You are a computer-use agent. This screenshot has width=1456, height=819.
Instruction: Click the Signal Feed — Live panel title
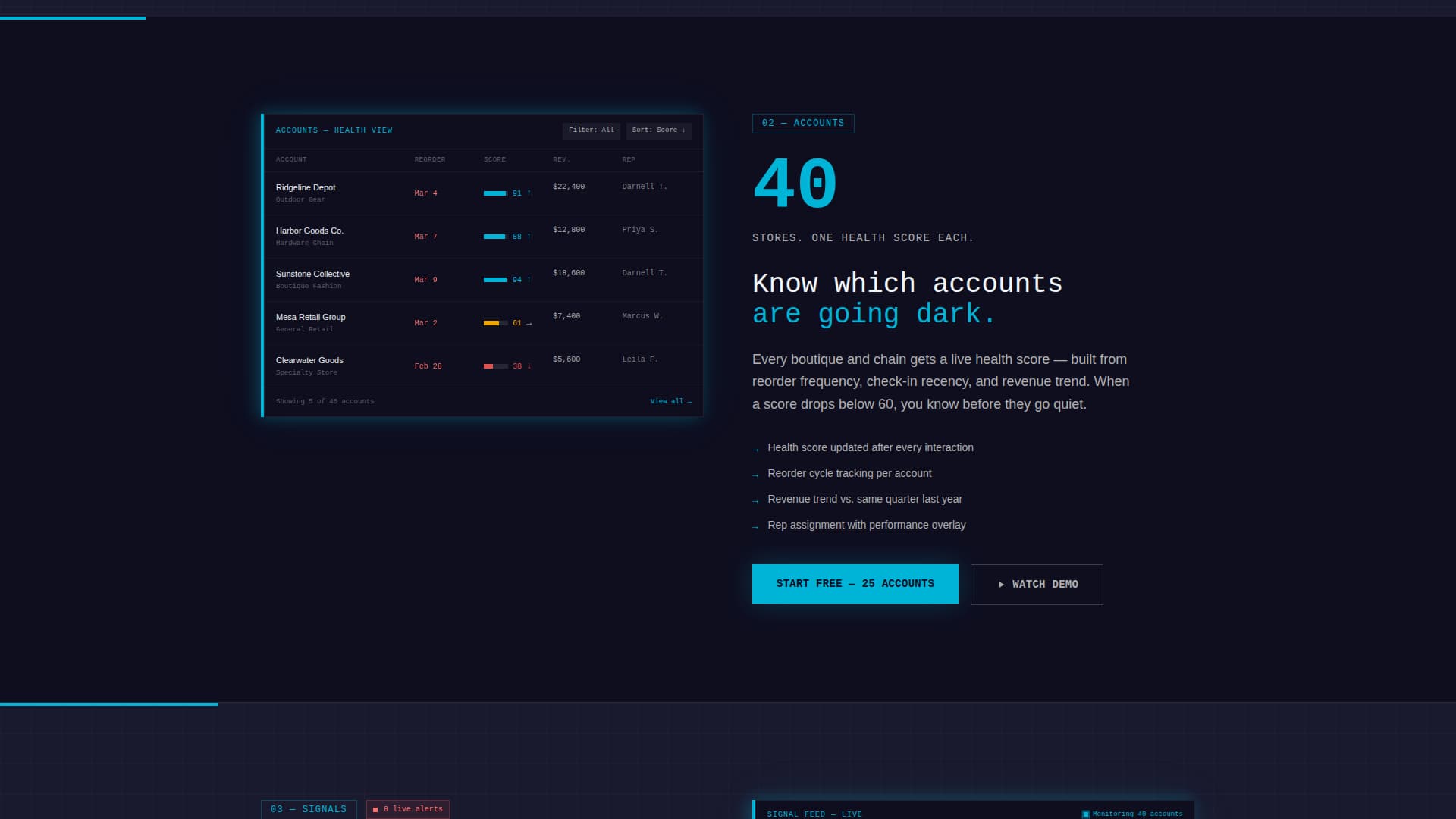tap(814, 814)
